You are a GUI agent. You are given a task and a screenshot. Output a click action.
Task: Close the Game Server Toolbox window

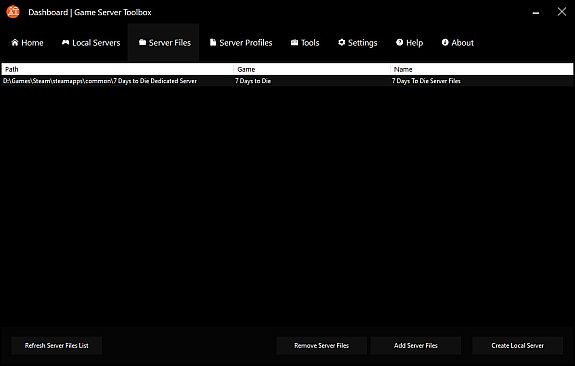click(x=562, y=12)
